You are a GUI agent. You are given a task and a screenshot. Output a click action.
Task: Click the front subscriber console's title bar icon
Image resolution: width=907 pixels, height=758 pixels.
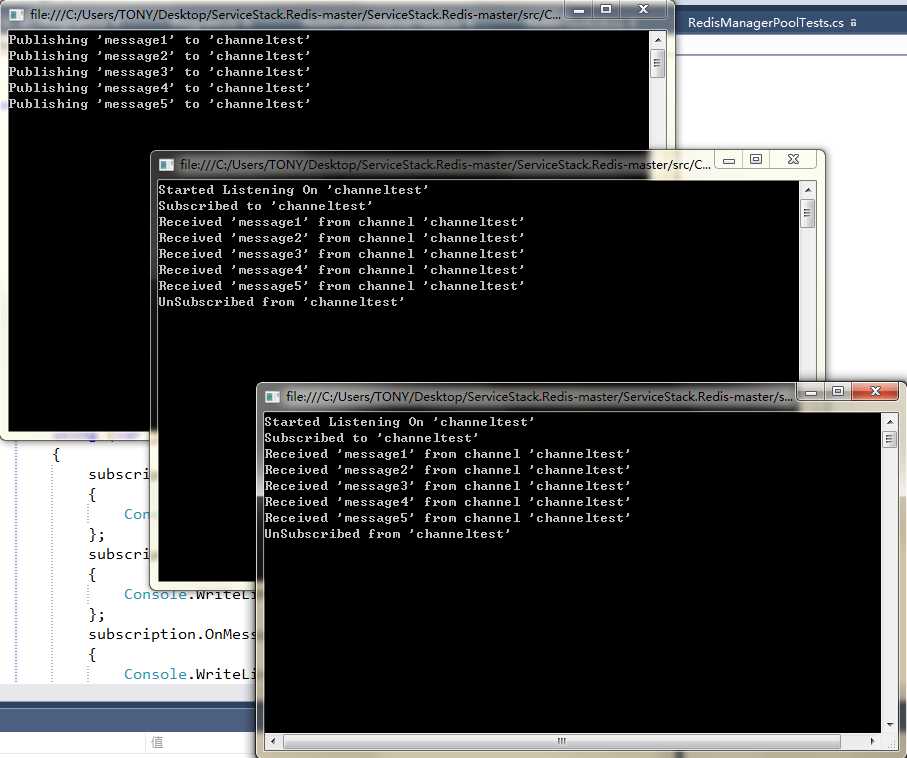[x=272, y=397]
